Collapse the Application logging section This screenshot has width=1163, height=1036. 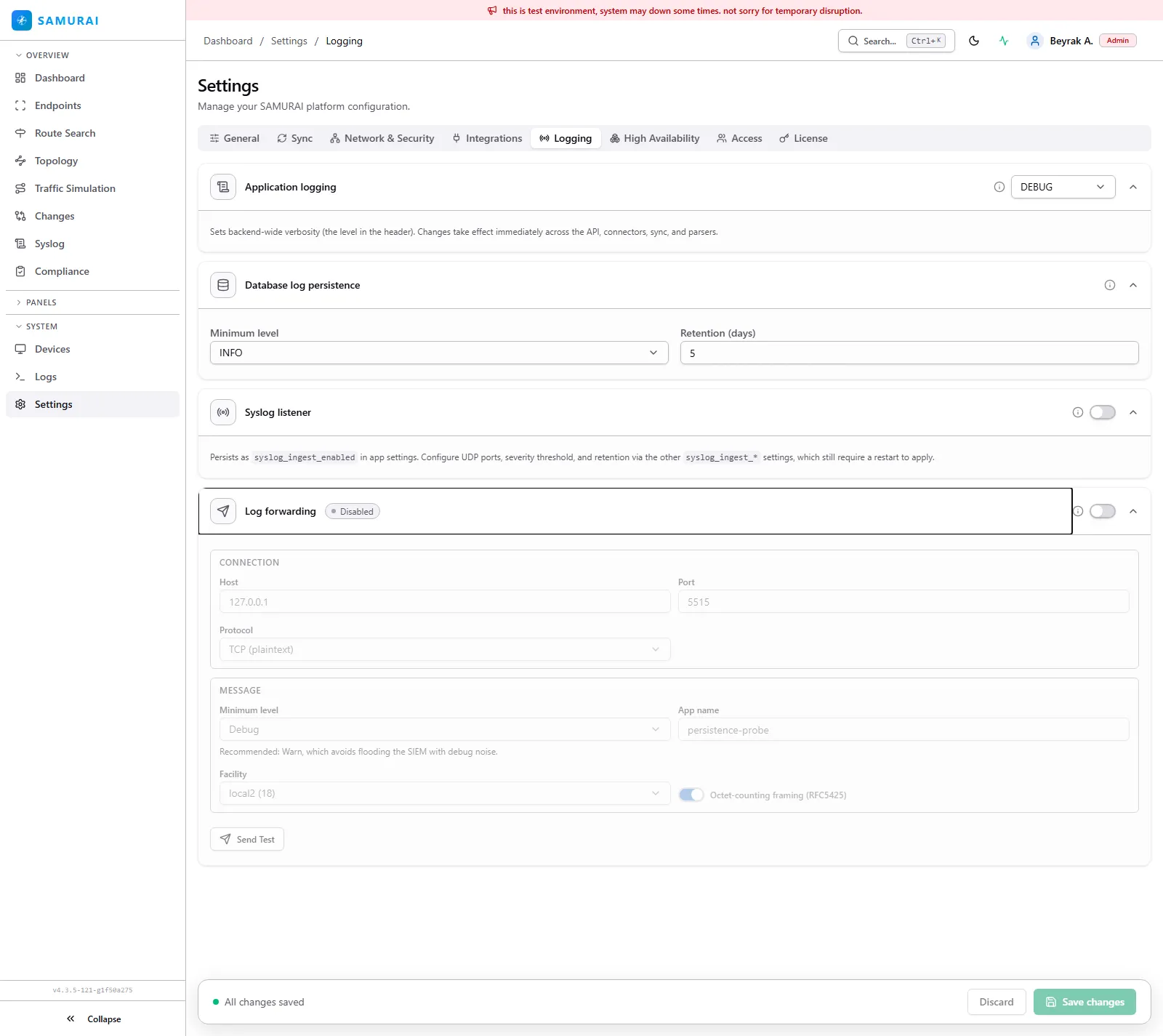coord(1133,187)
